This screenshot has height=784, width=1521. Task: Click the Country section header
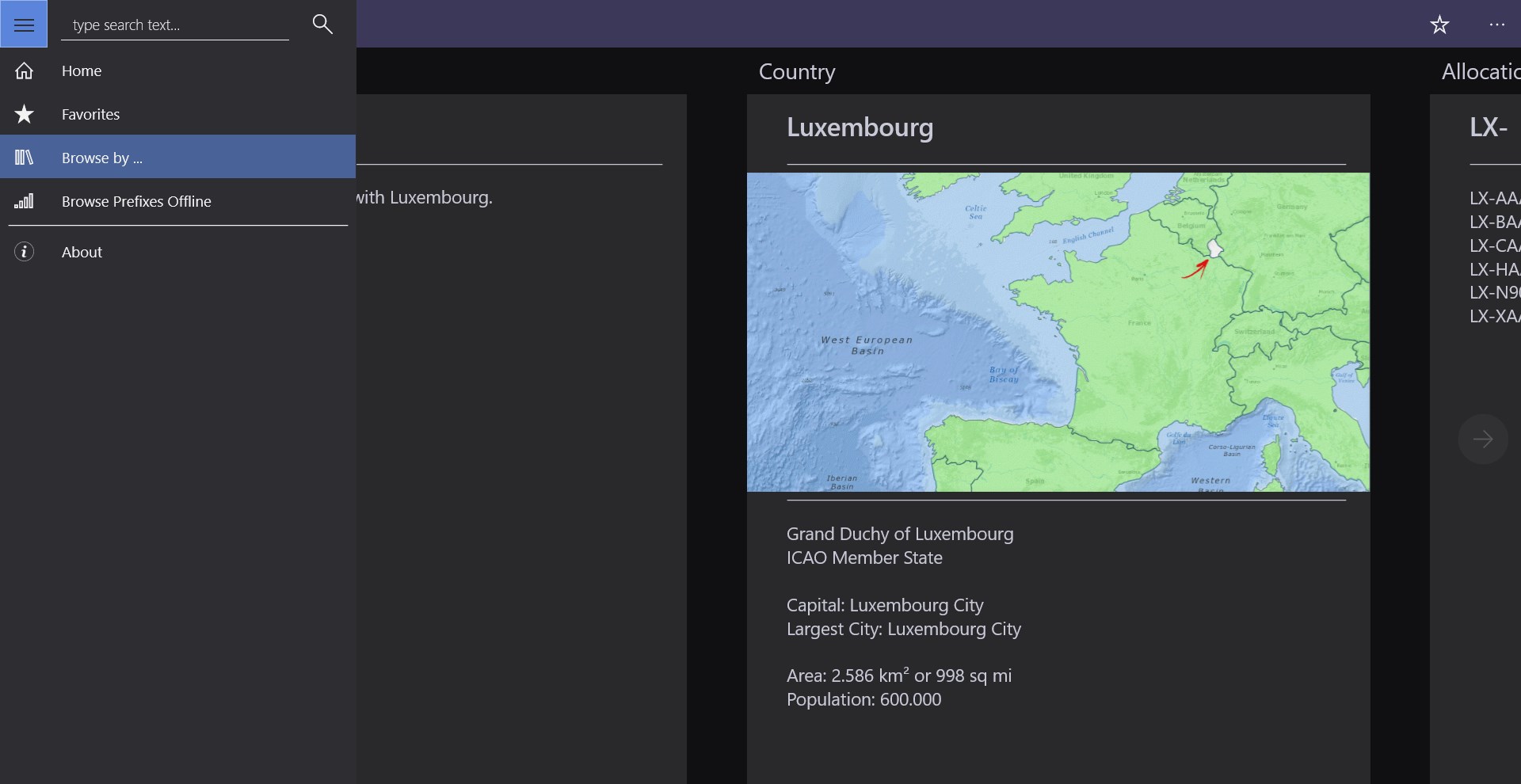[796, 71]
